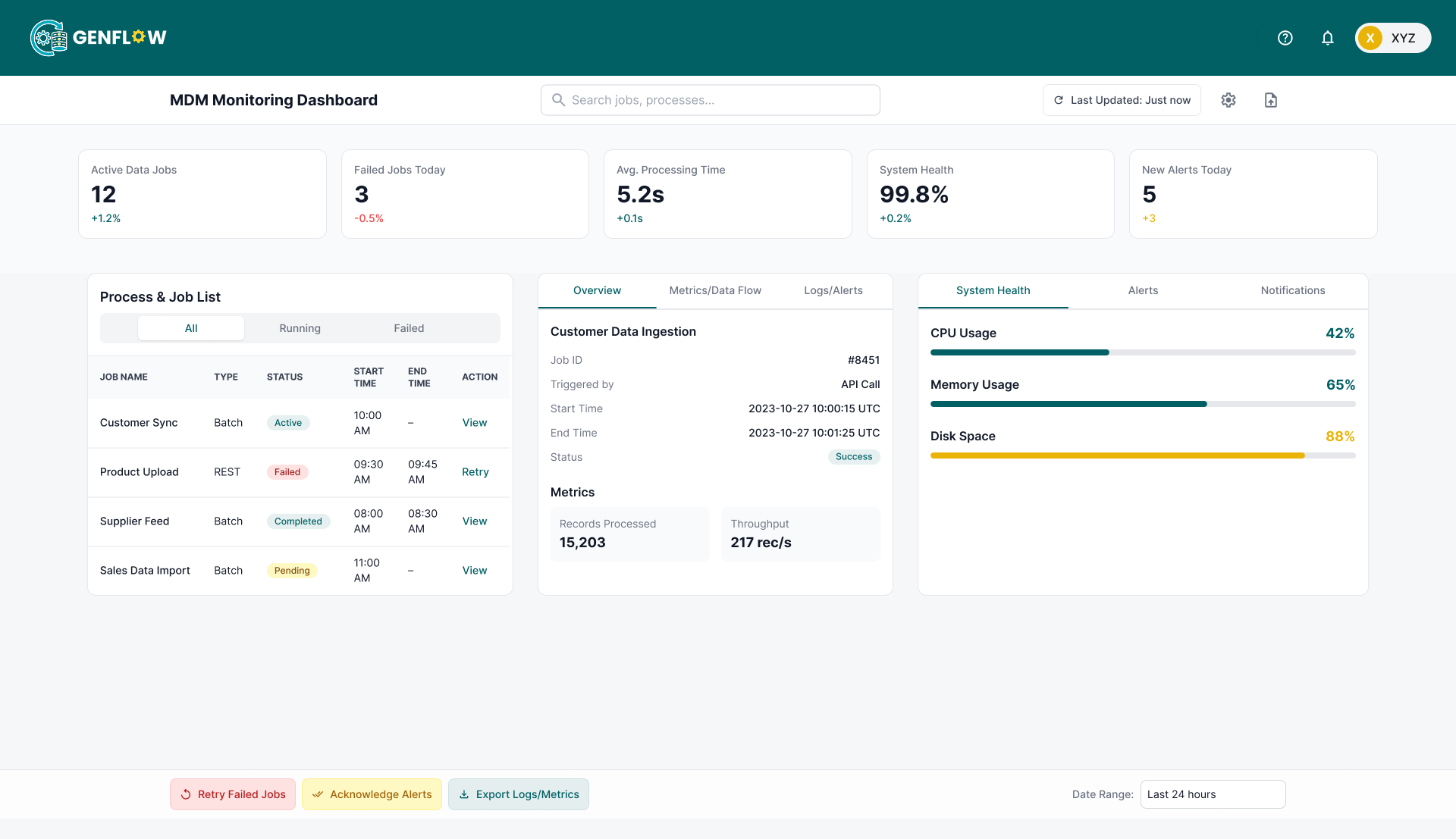Screen dimensions: 1456x839
Task: Switch to the Notifications tab
Action: click(x=1293, y=290)
